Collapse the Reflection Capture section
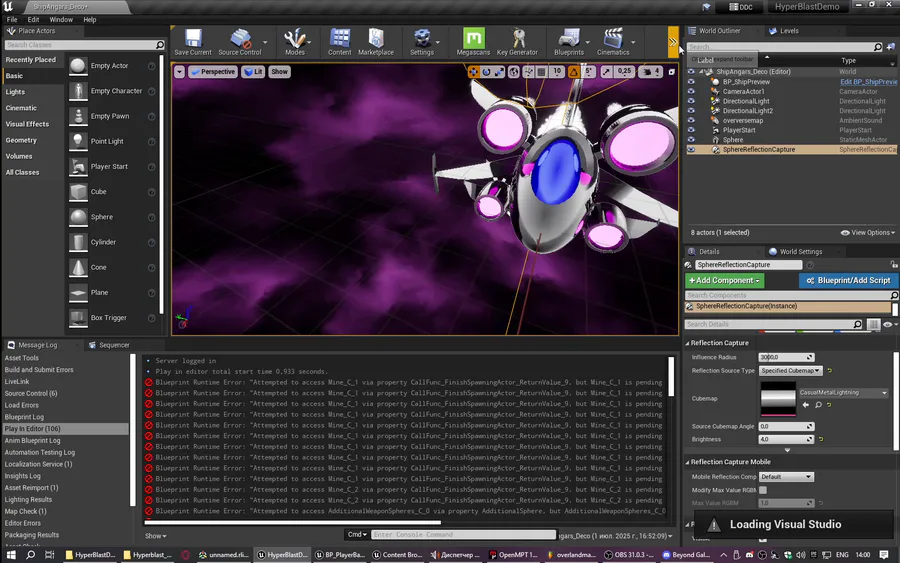Screen dimensions: 900x563 point(687,343)
